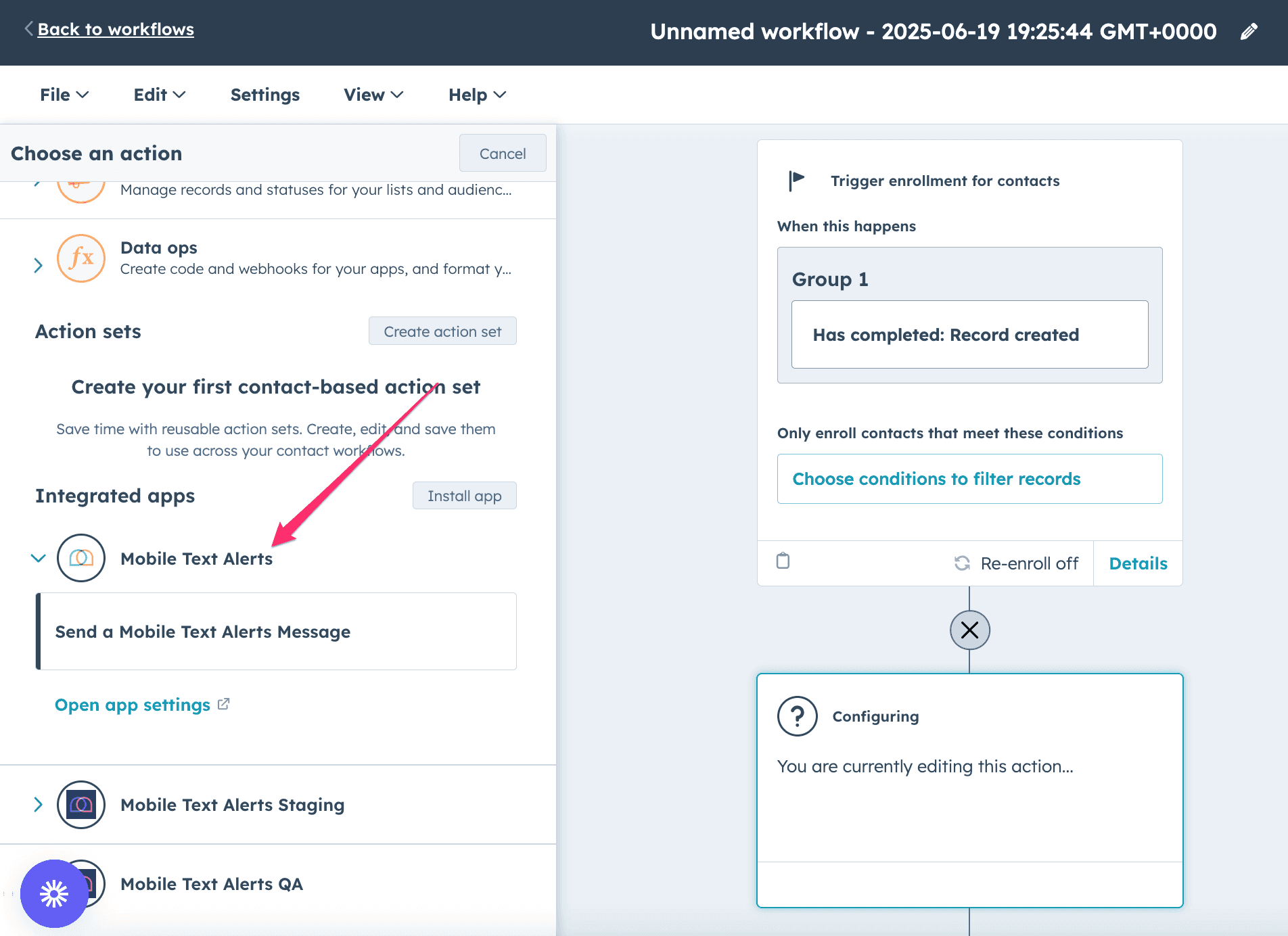Expand the Data ops category

coord(39,265)
